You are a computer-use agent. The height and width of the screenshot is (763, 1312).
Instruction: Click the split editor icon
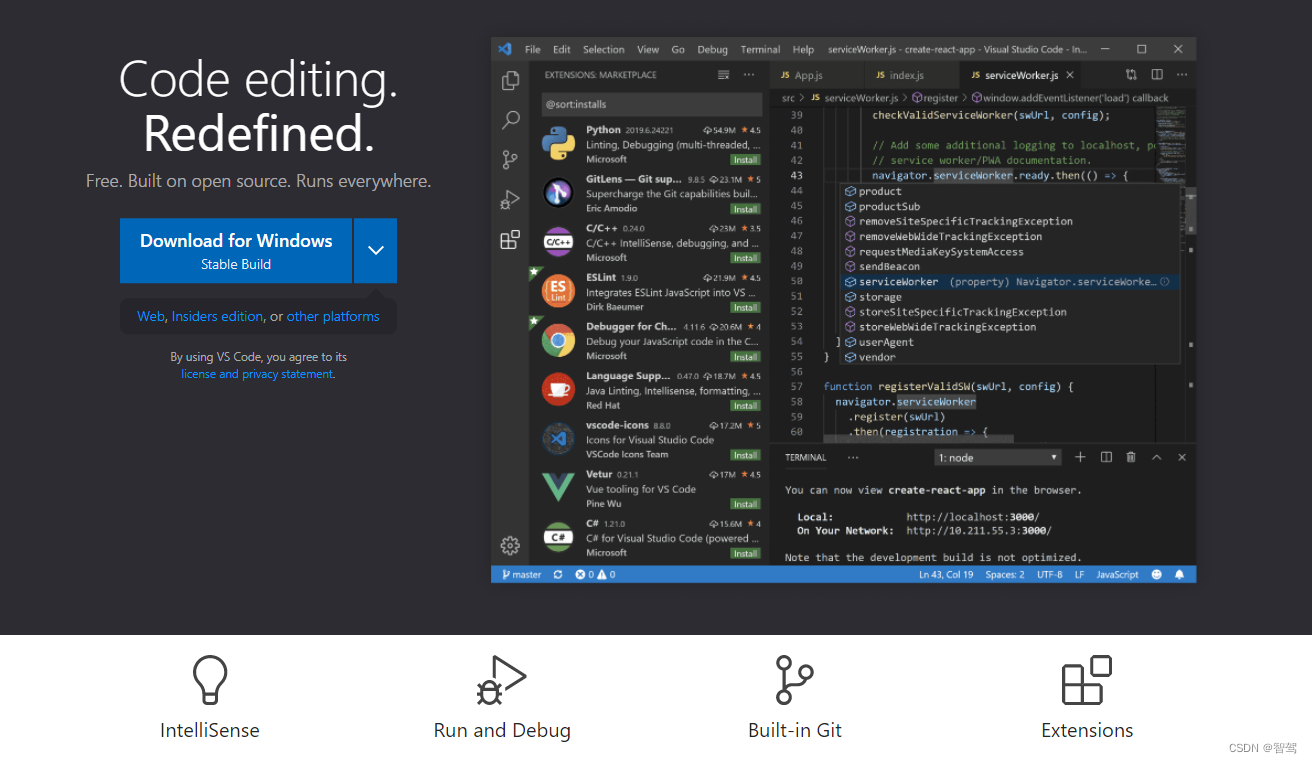pos(1157,75)
